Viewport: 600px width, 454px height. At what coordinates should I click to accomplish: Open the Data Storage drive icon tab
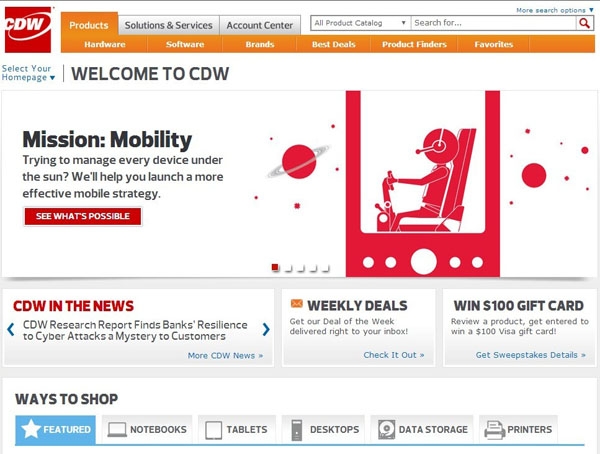tap(422, 430)
